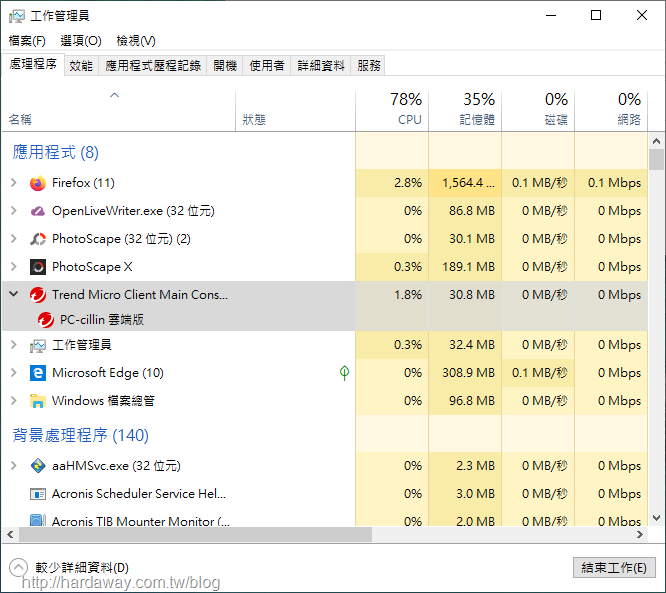Click the vertical scrollbar up arrow
This screenshot has height=593, width=666.
656,141
